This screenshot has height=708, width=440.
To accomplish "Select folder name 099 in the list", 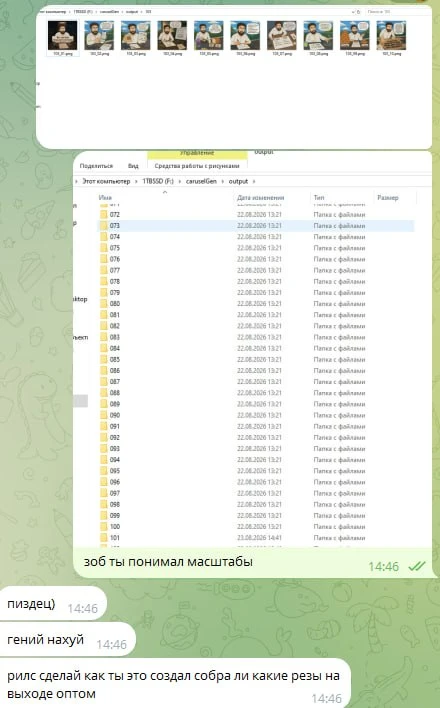I will point(115,515).
